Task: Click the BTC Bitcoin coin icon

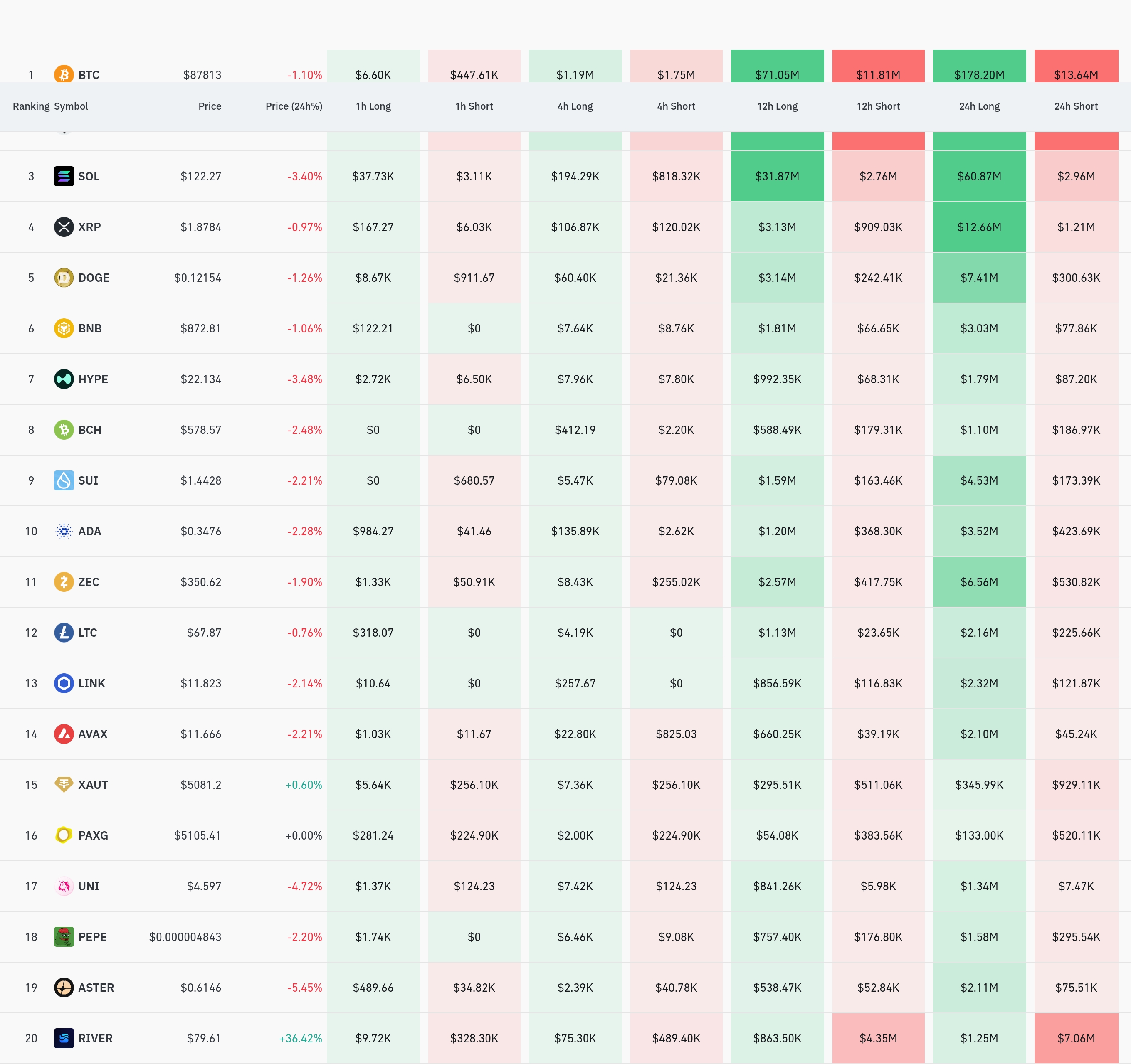Action: pyautogui.click(x=64, y=74)
